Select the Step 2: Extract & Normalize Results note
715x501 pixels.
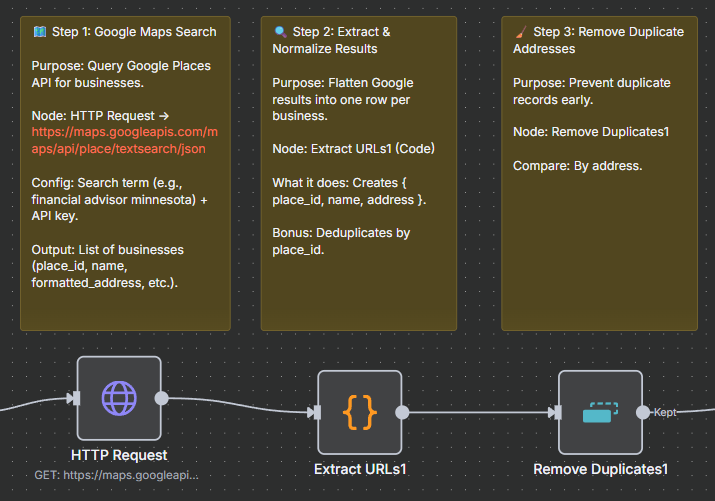click(359, 174)
